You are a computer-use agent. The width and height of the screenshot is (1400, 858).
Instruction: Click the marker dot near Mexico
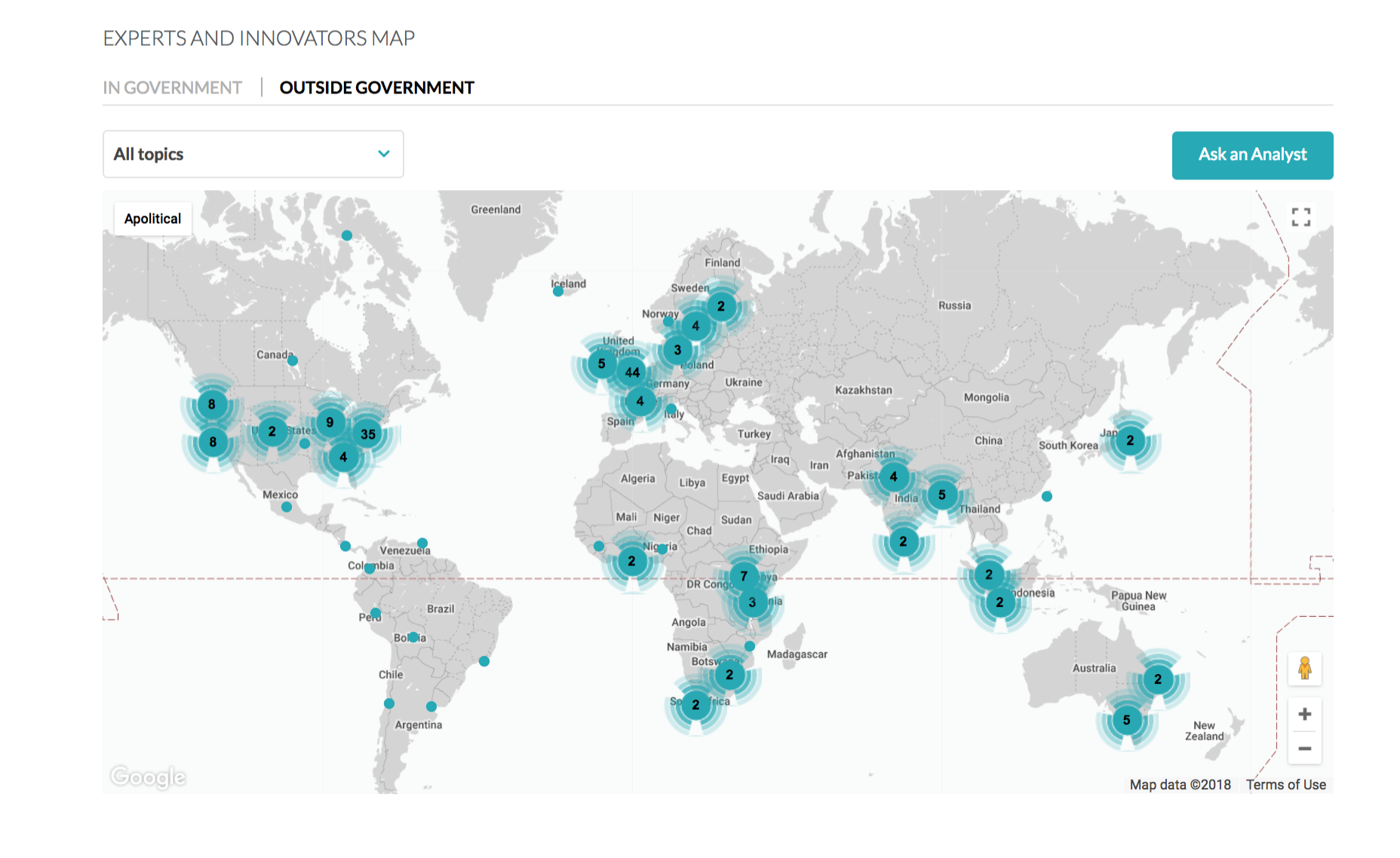click(287, 507)
